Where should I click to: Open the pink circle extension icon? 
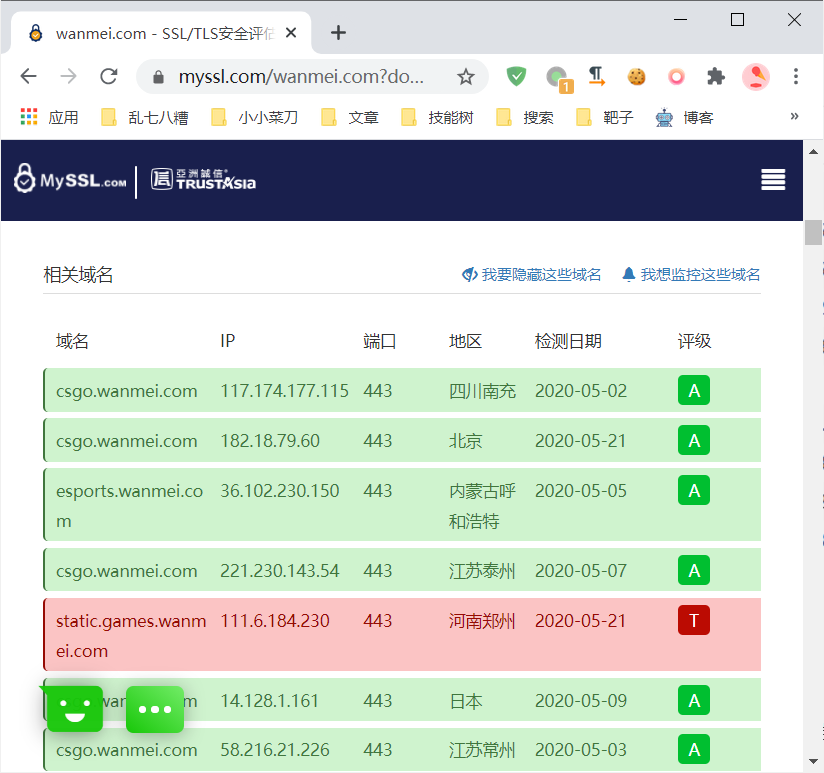pos(676,77)
